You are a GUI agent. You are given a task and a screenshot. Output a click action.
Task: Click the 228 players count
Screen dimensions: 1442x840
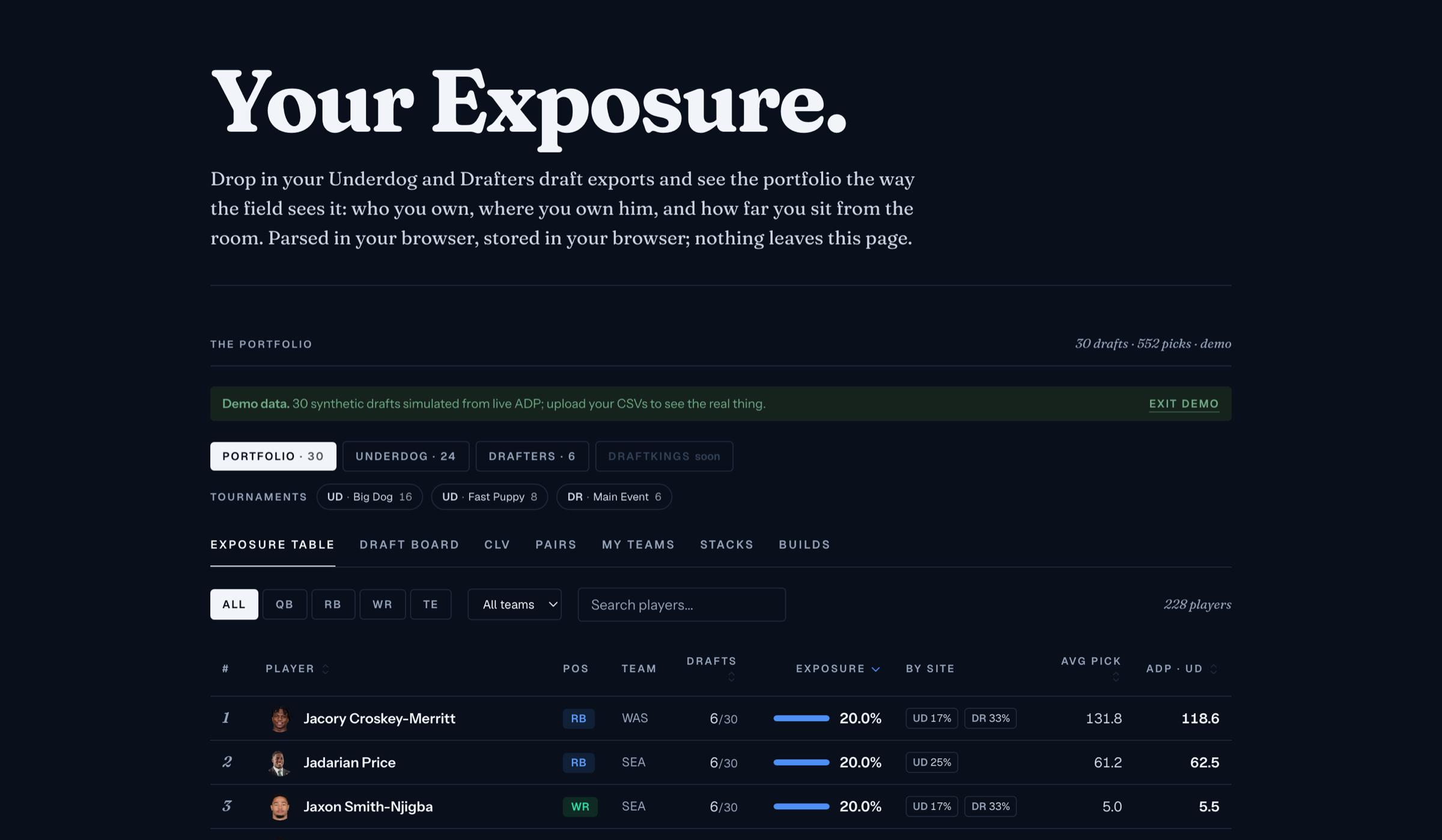(1197, 604)
